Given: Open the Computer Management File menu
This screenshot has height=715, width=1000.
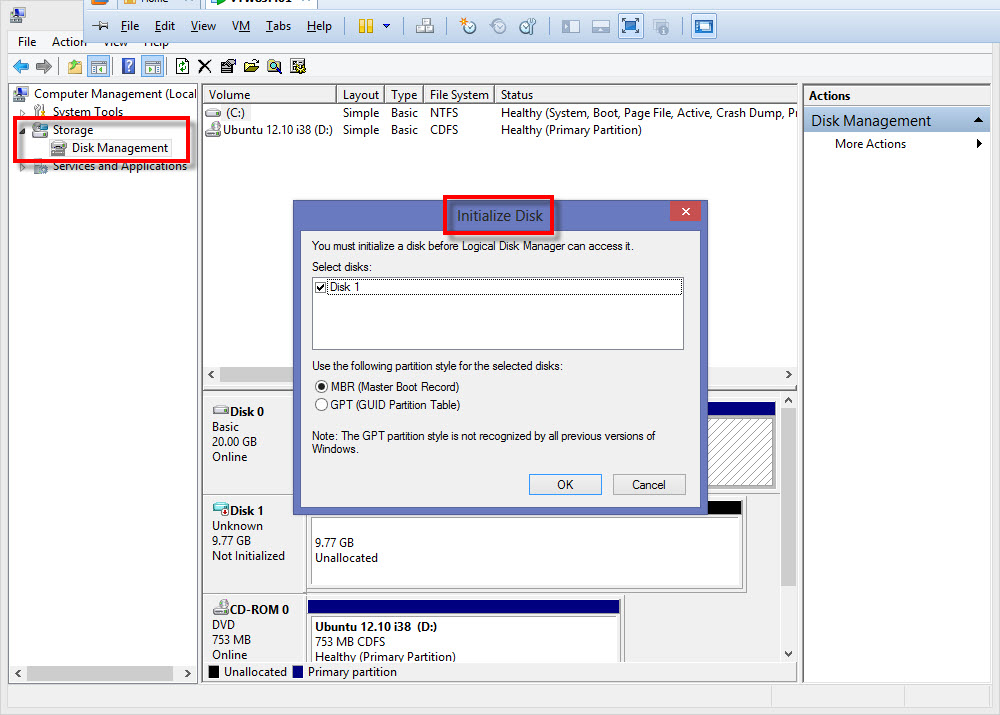Looking at the screenshot, I should [x=27, y=42].
